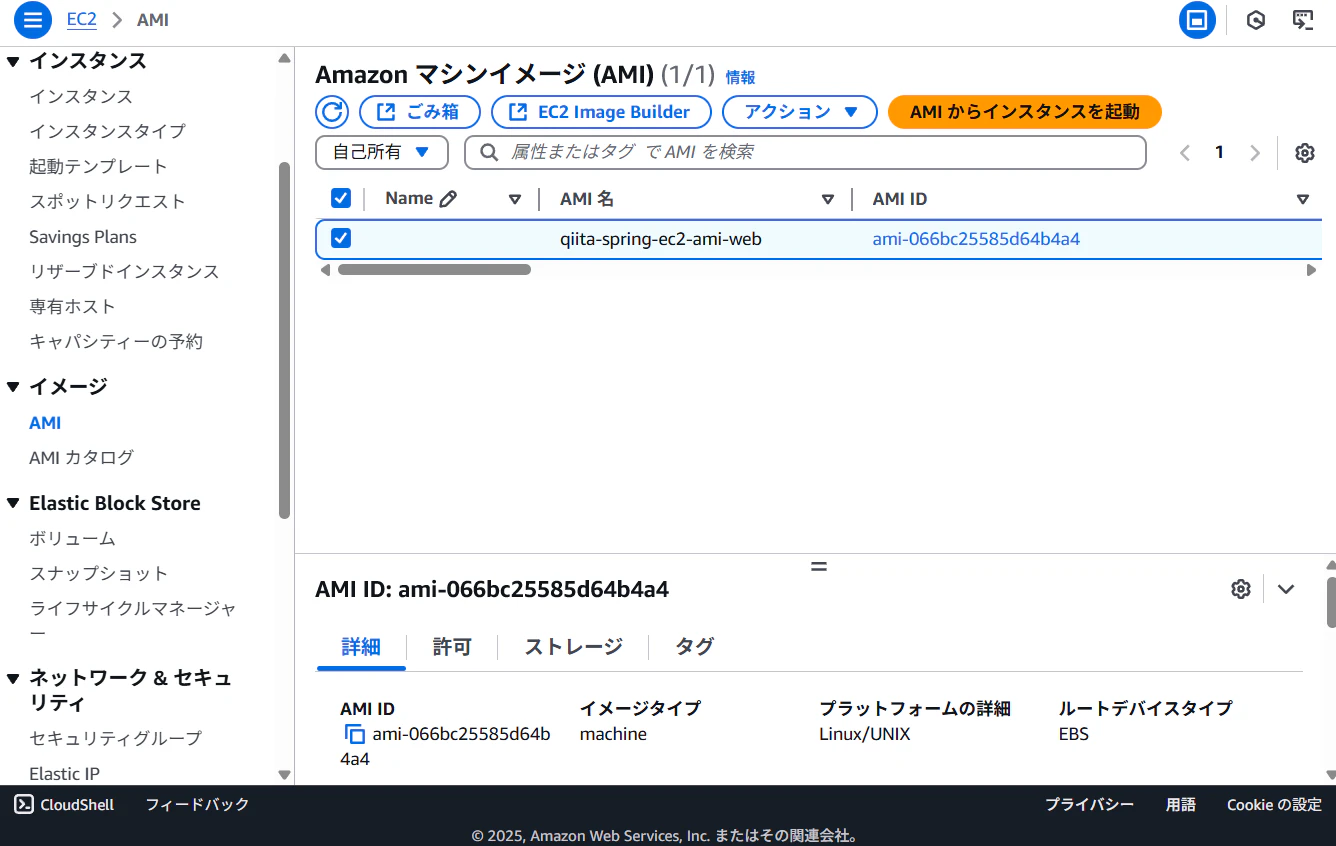Click the detail panel resize handle

pyautogui.click(x=819, y=566)
